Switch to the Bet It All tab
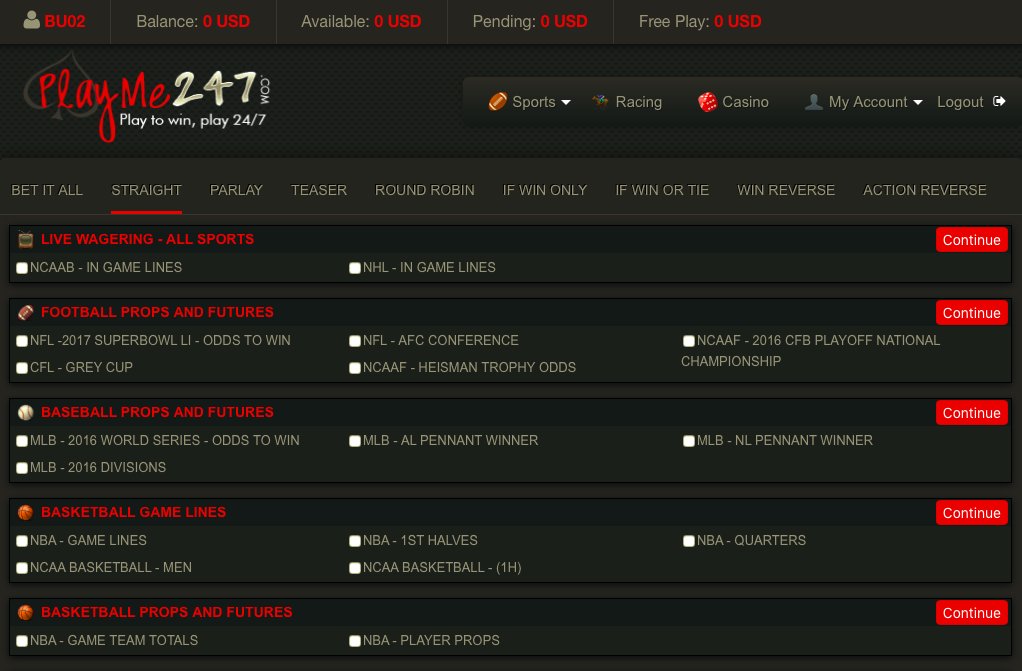Viewport: 1022px width, 671px height. [x=47, y=190]
